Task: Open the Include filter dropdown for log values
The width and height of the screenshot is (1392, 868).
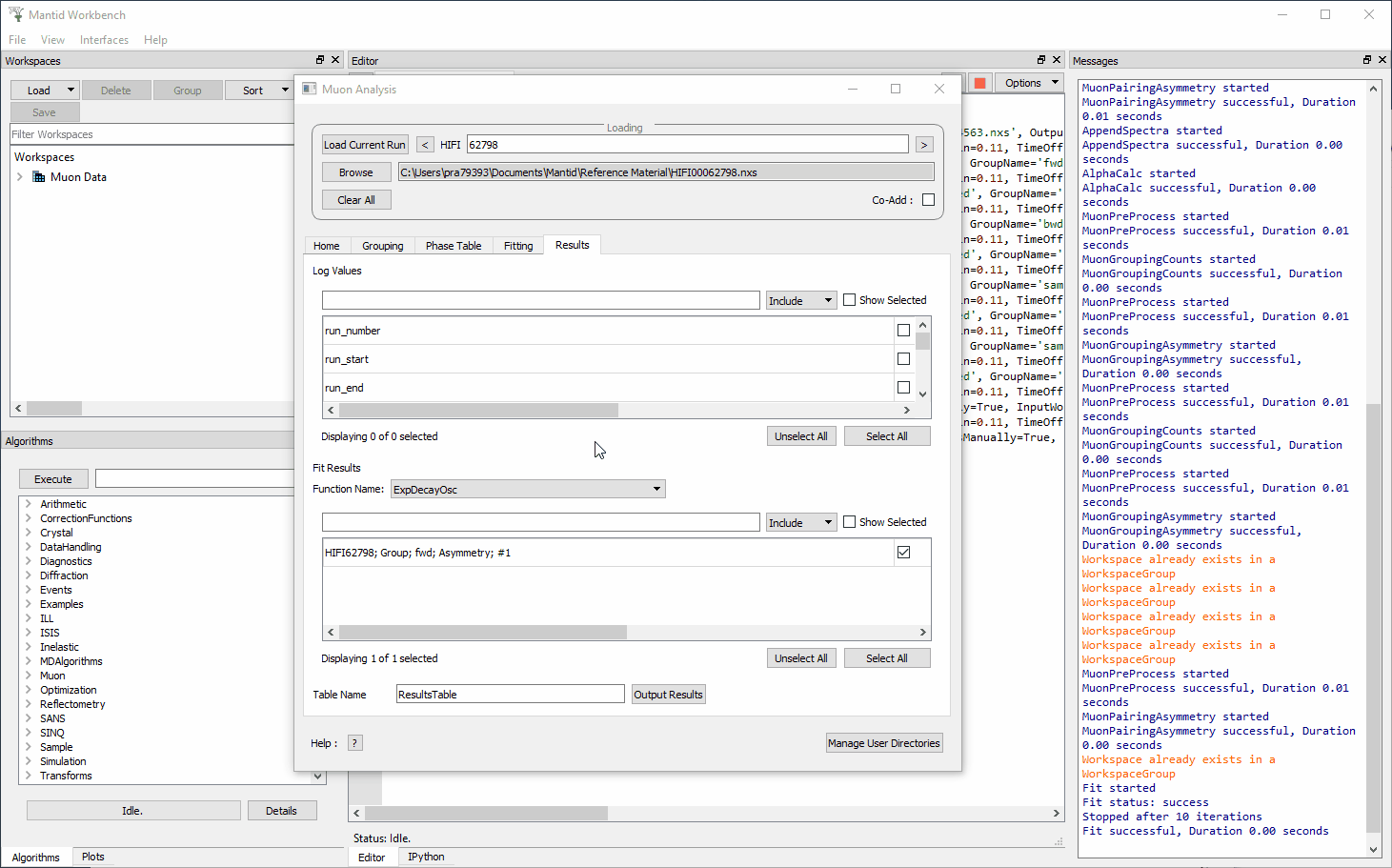Action: pos(800,299)
